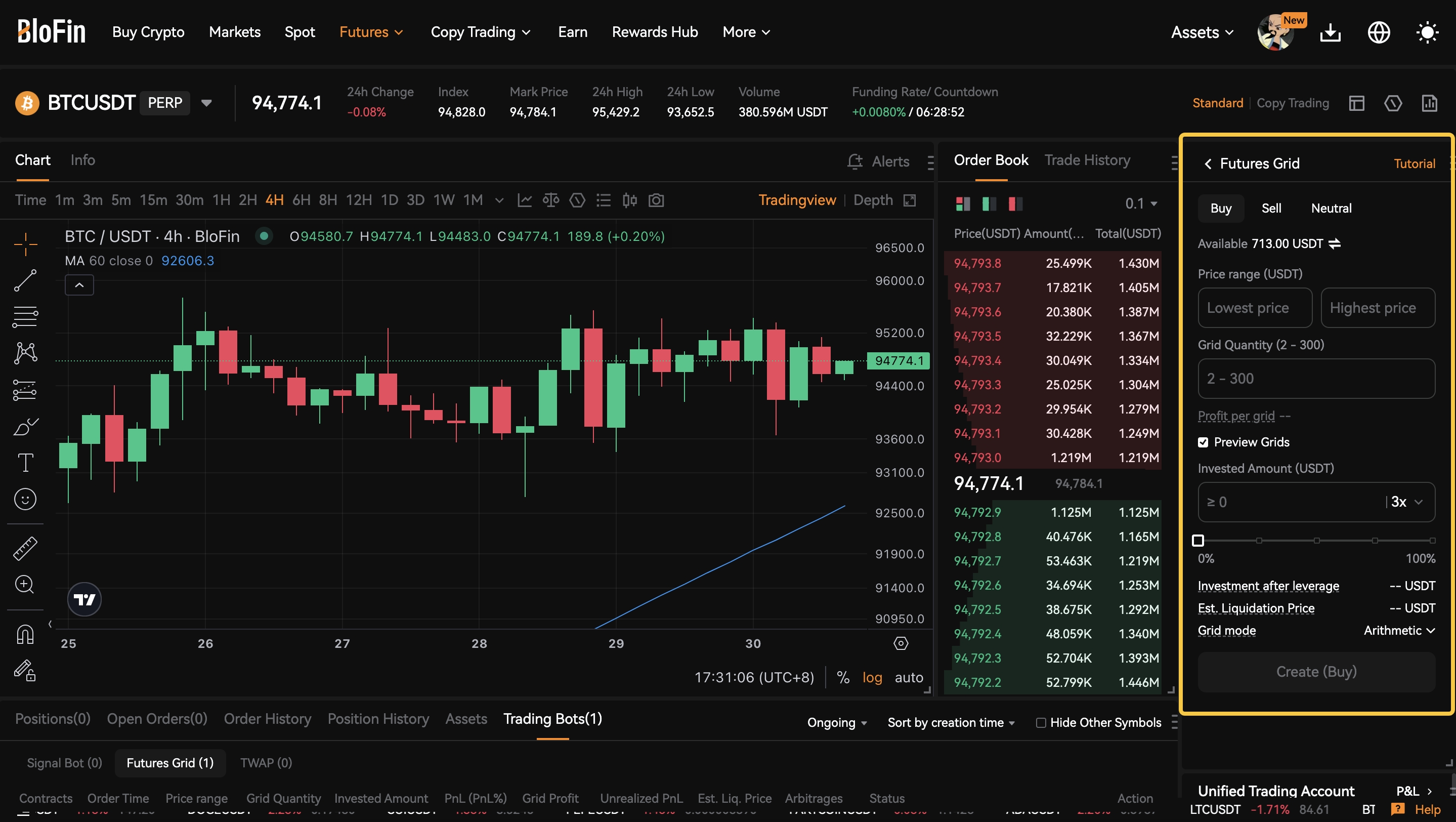Toggle auto scale on chart

(x=909, y=677)
